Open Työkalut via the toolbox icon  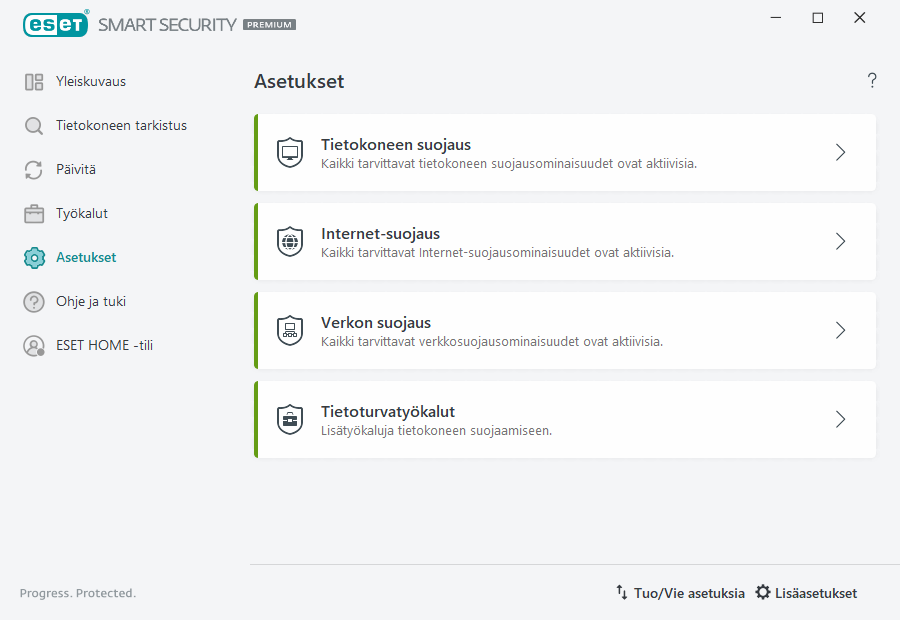pyautogui.click(x=34, y=213)
